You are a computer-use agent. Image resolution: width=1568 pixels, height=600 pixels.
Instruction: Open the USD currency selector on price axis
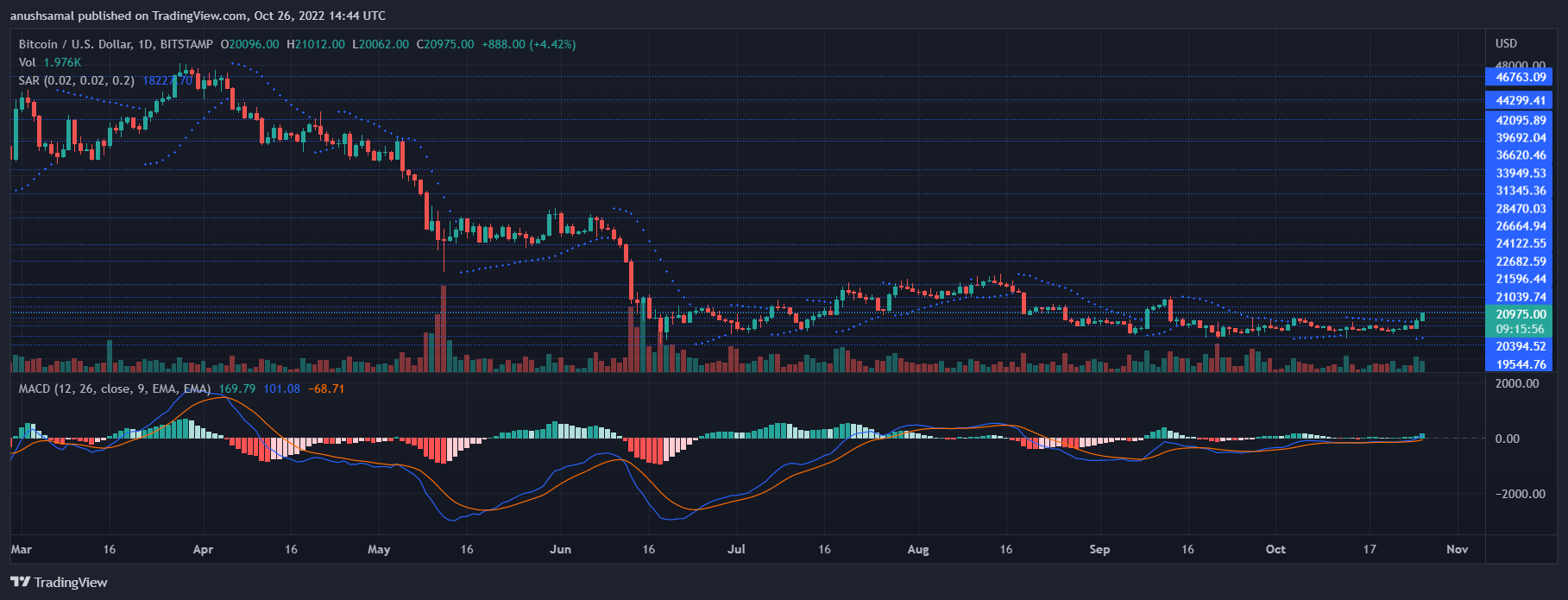1506,43
